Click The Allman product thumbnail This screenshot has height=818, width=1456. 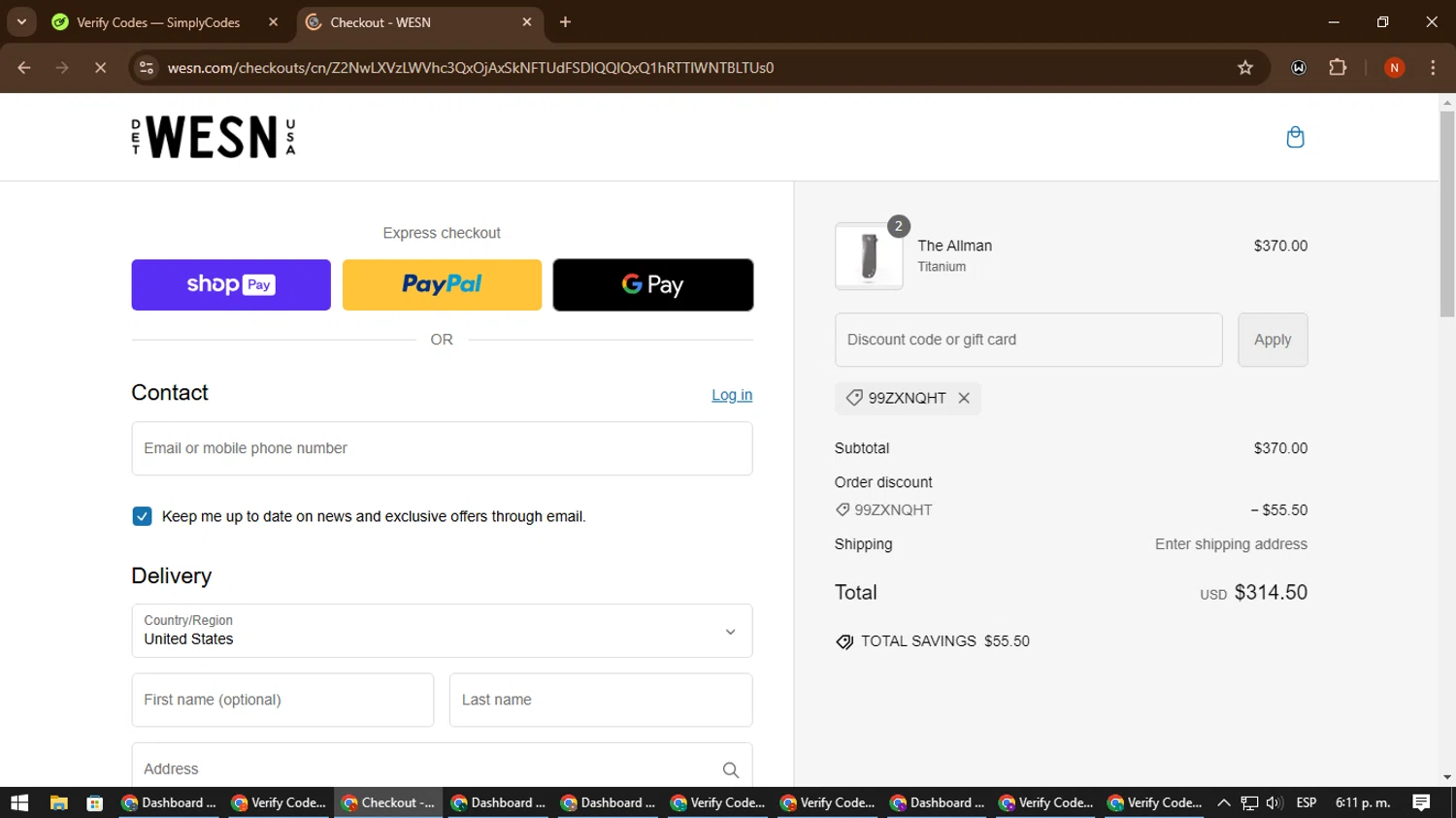point(869,256)
